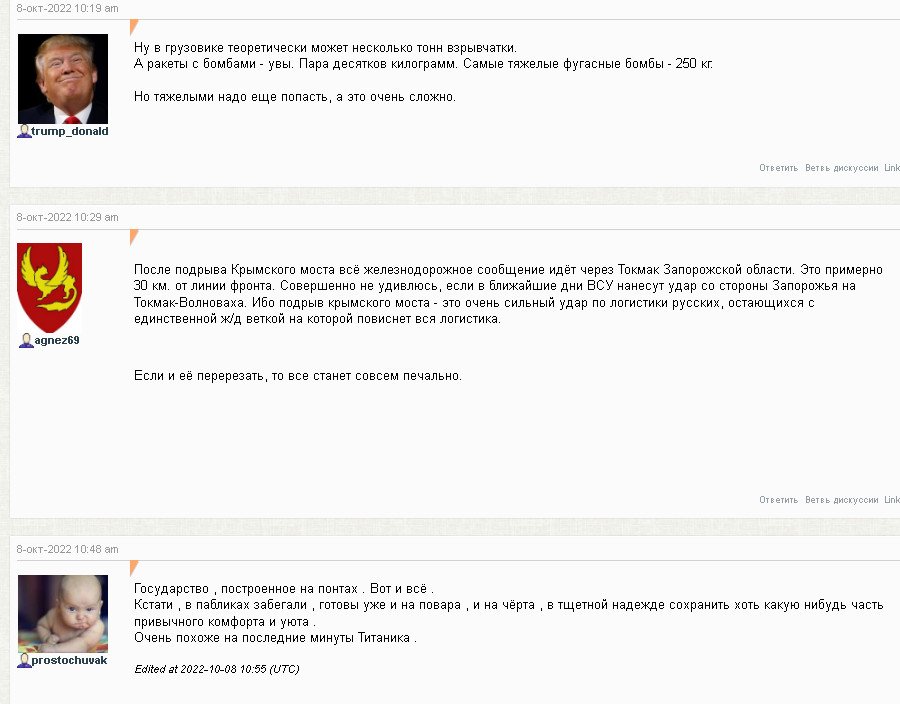Visit prostochuvak profile link
Screen dimensions: 900x704
(x=69, y=660)
